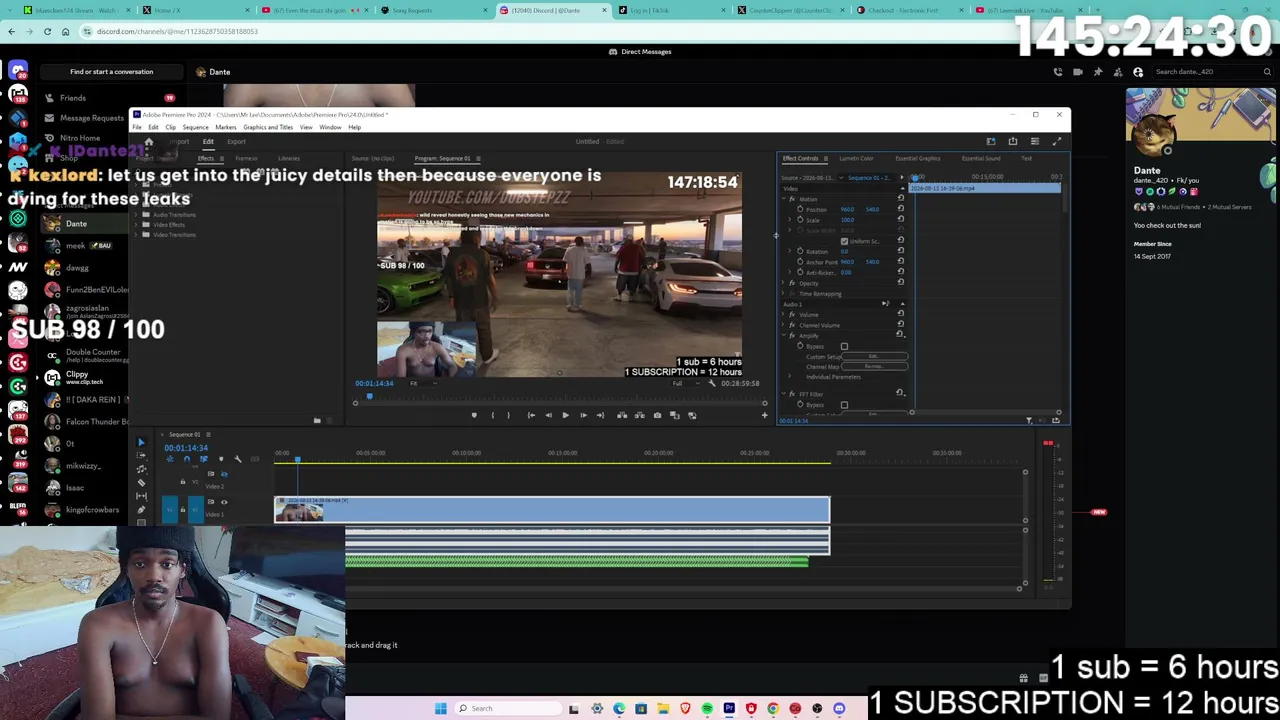
Task: Open Dante direct message in Discord list
Action: pos(76,224)
